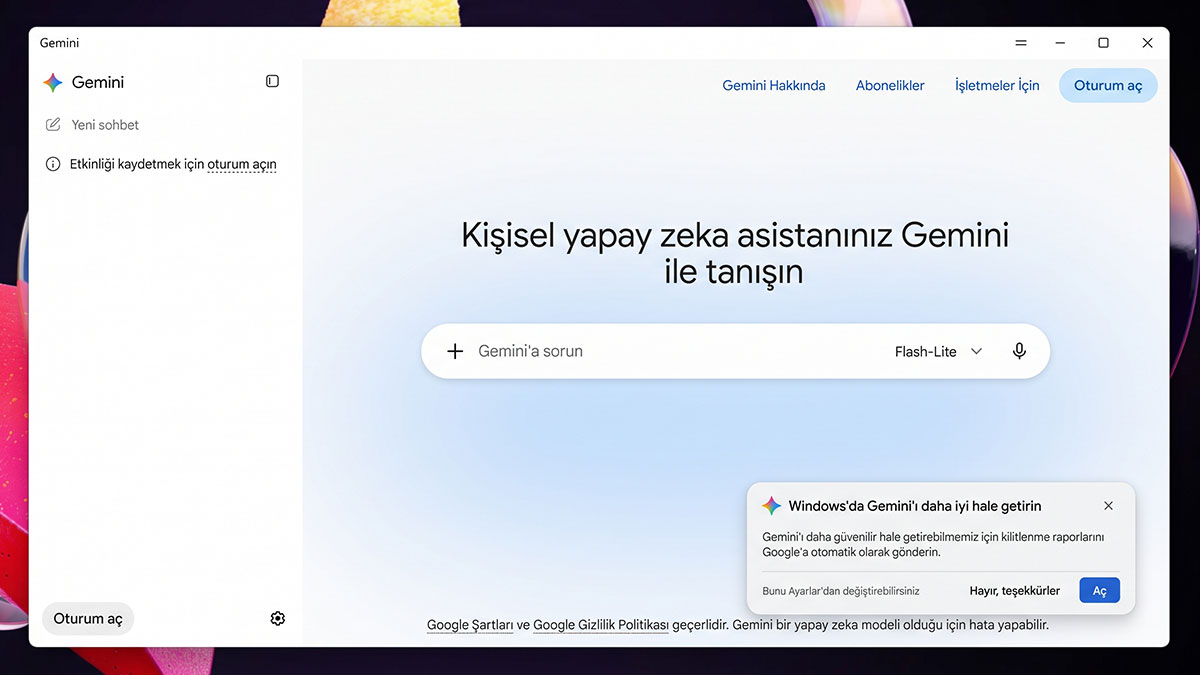Open İşletmeler İçin link

coord(997,86)
